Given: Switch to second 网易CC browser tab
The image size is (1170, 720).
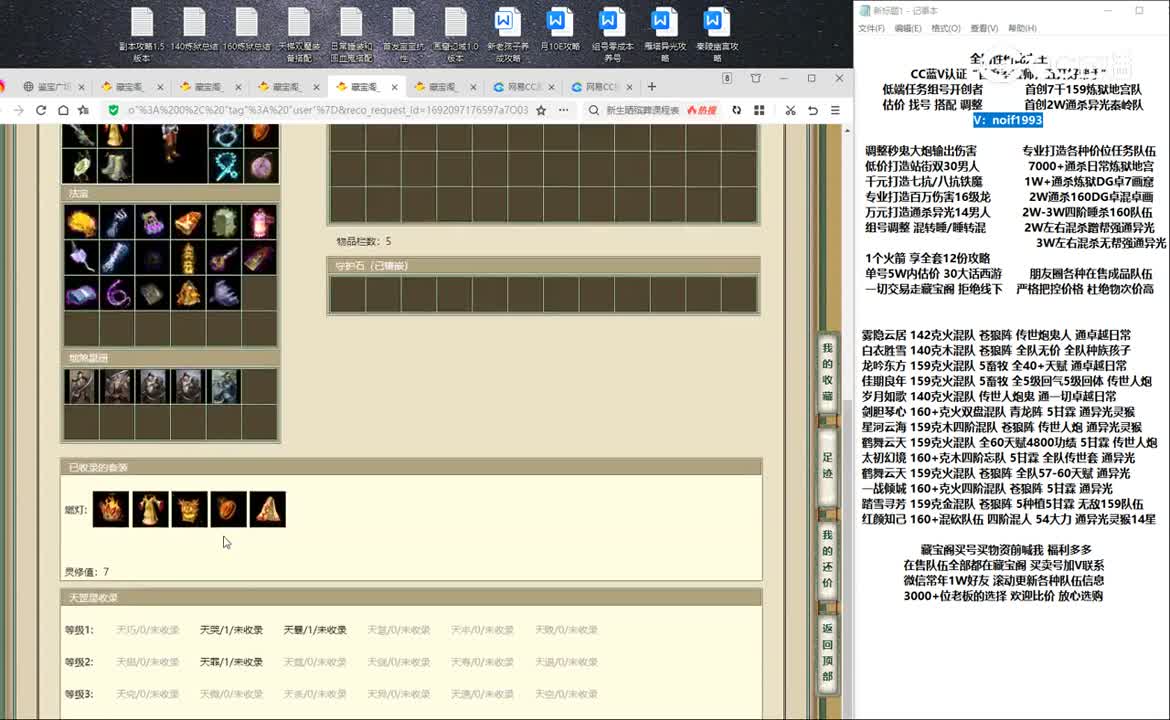Looking at the screenshot, I should tap(601, 87).
